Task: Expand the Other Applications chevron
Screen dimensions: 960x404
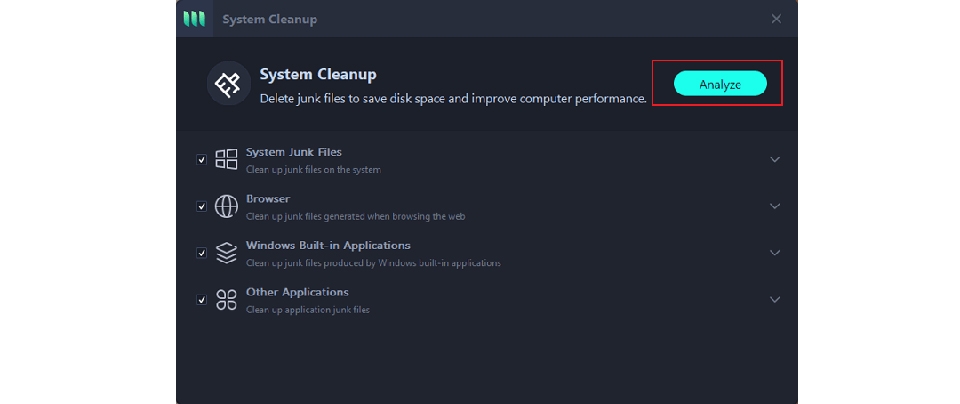Action: (774, 299)
